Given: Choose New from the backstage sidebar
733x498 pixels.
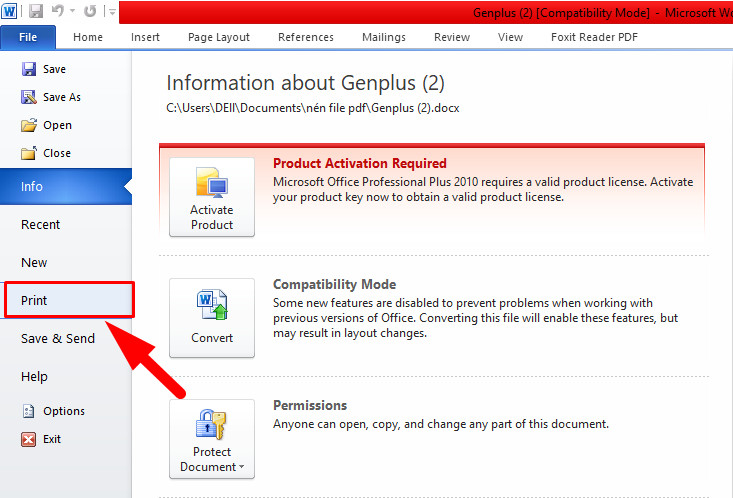Looking at the screenshot, I should 34,262.
